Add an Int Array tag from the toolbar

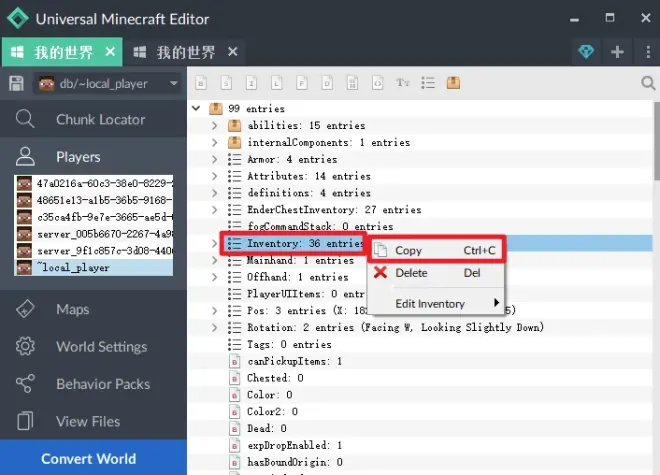[x=378, y=83]
